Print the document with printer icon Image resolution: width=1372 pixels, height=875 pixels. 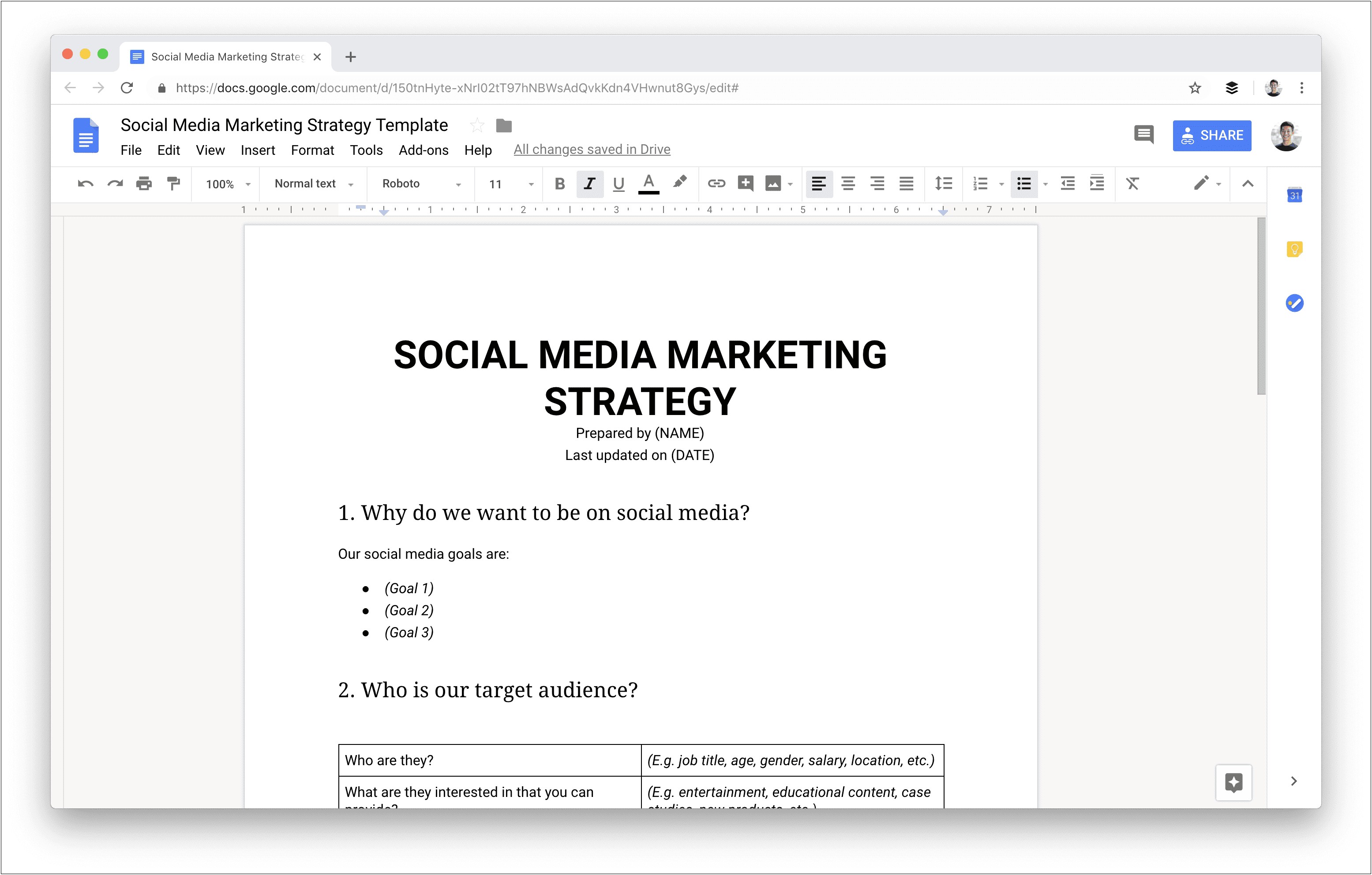pos(144,183)
